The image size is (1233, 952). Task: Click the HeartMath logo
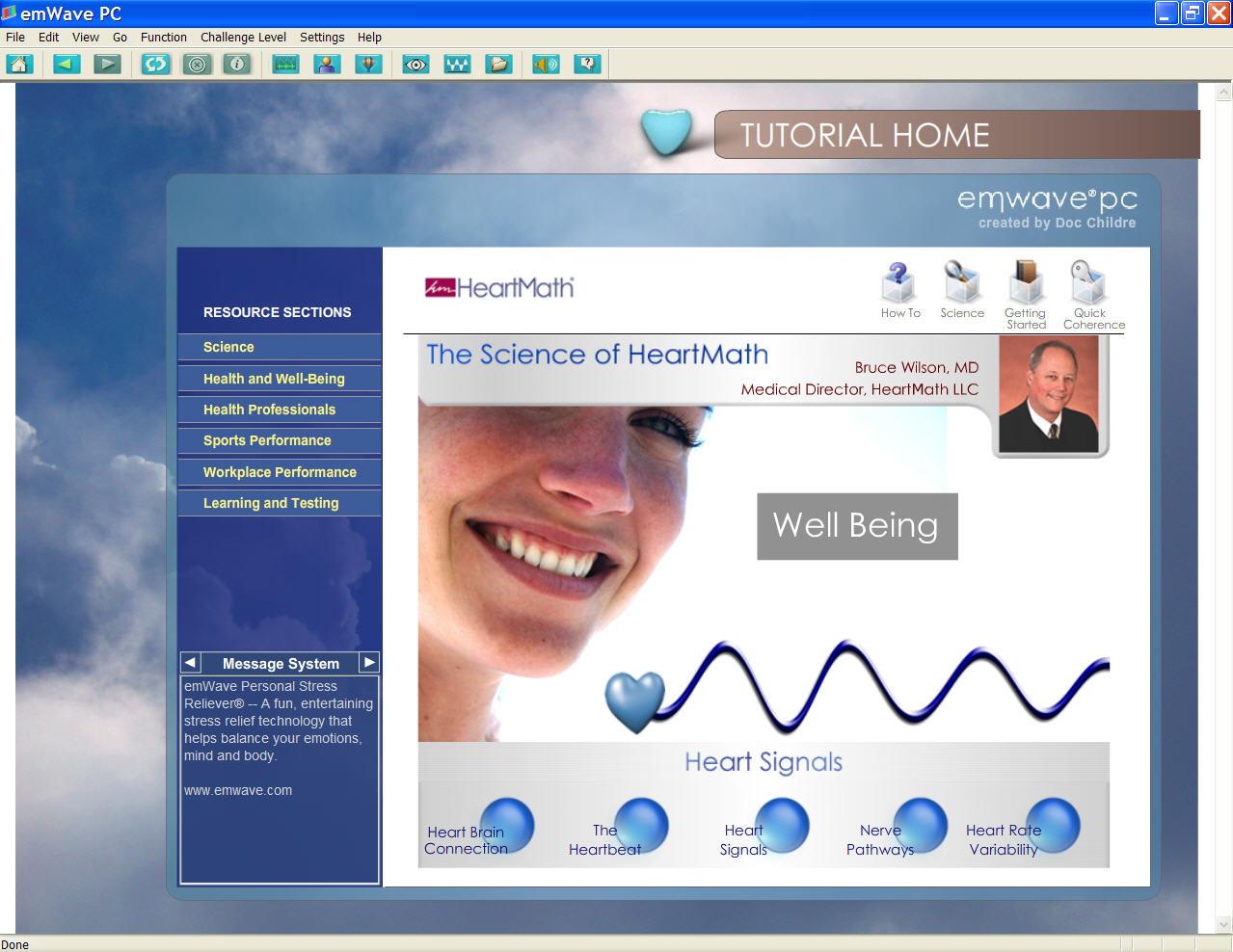499,287
